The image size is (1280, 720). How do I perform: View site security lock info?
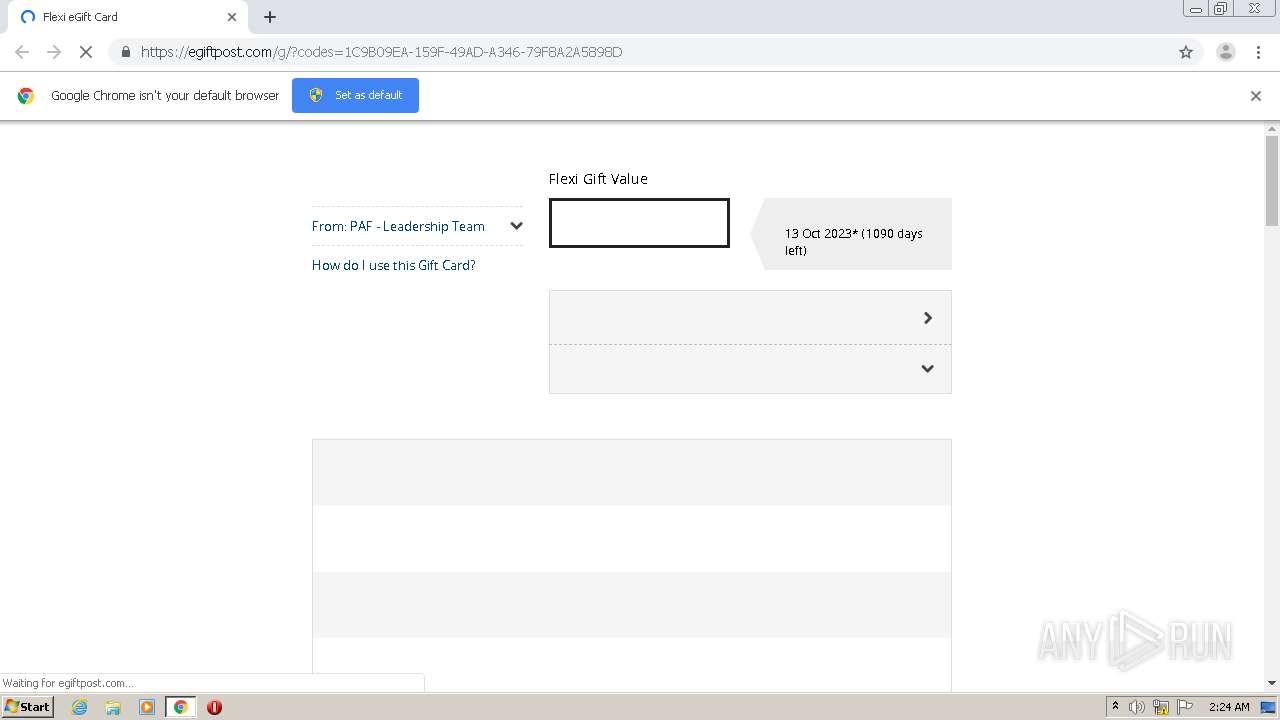point(125,52)
